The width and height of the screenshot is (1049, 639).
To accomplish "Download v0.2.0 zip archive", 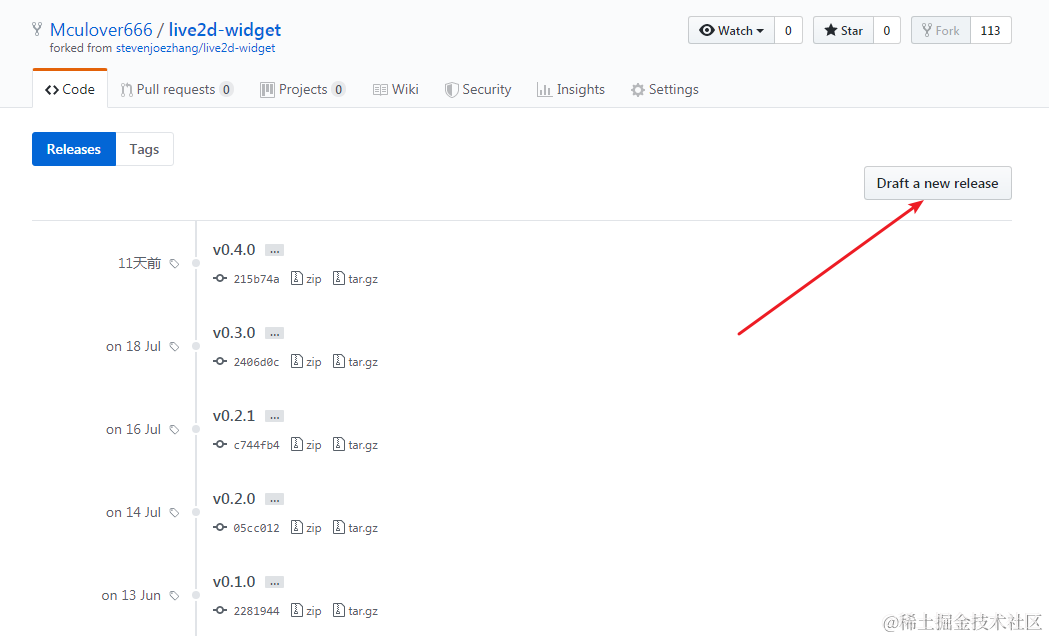I will click(306, 527).
